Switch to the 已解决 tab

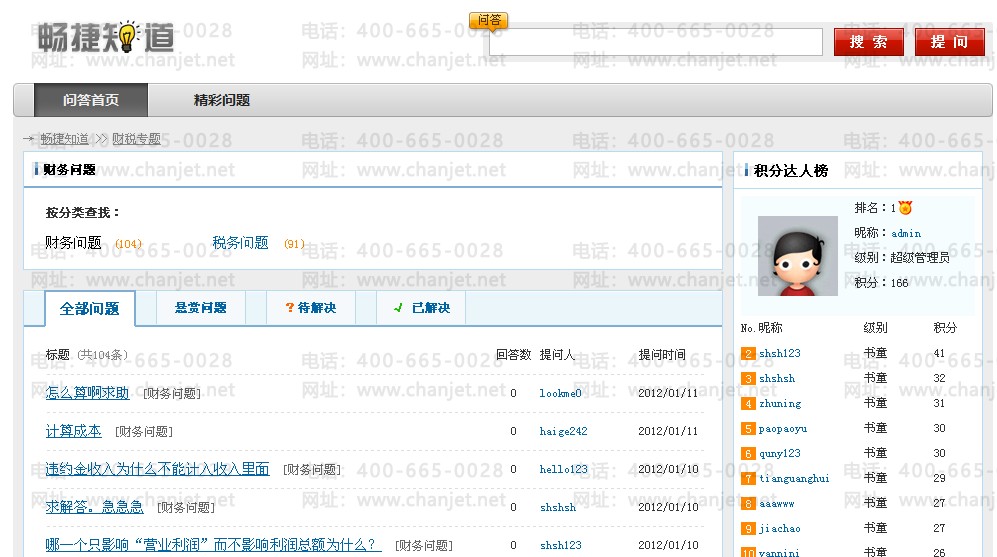pos(422,308)
